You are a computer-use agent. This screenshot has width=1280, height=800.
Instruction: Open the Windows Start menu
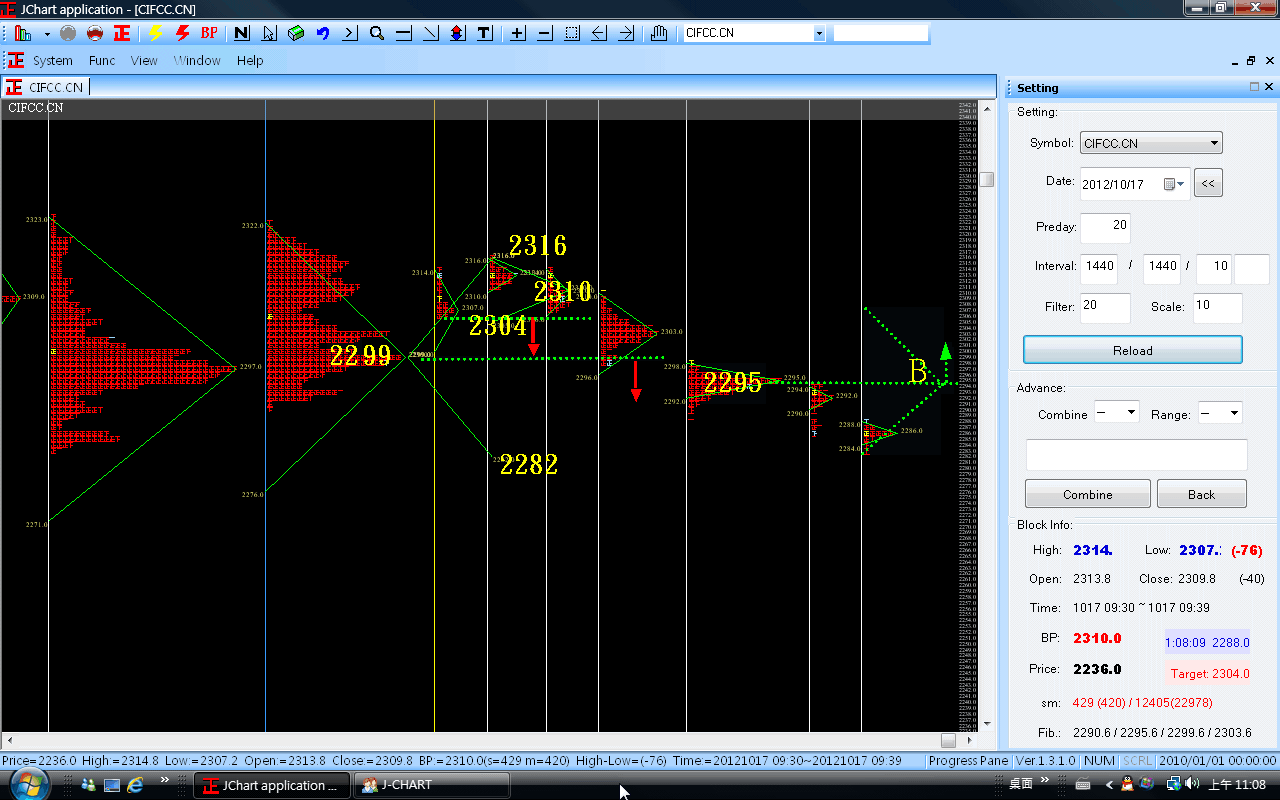tap(28, 784)
